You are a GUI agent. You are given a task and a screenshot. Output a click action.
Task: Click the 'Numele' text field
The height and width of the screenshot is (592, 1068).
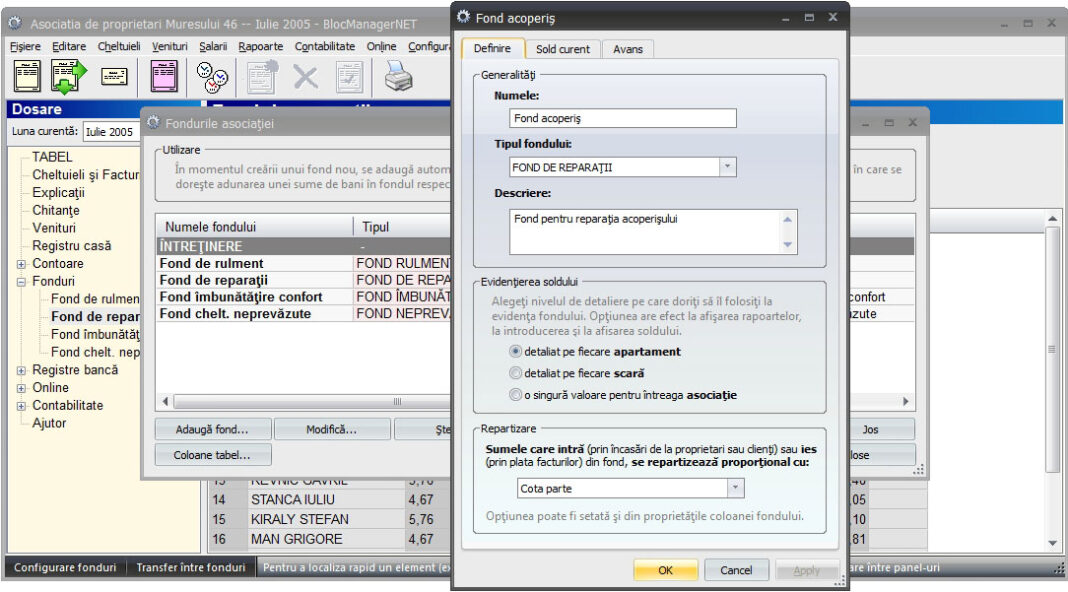point(622,118)
